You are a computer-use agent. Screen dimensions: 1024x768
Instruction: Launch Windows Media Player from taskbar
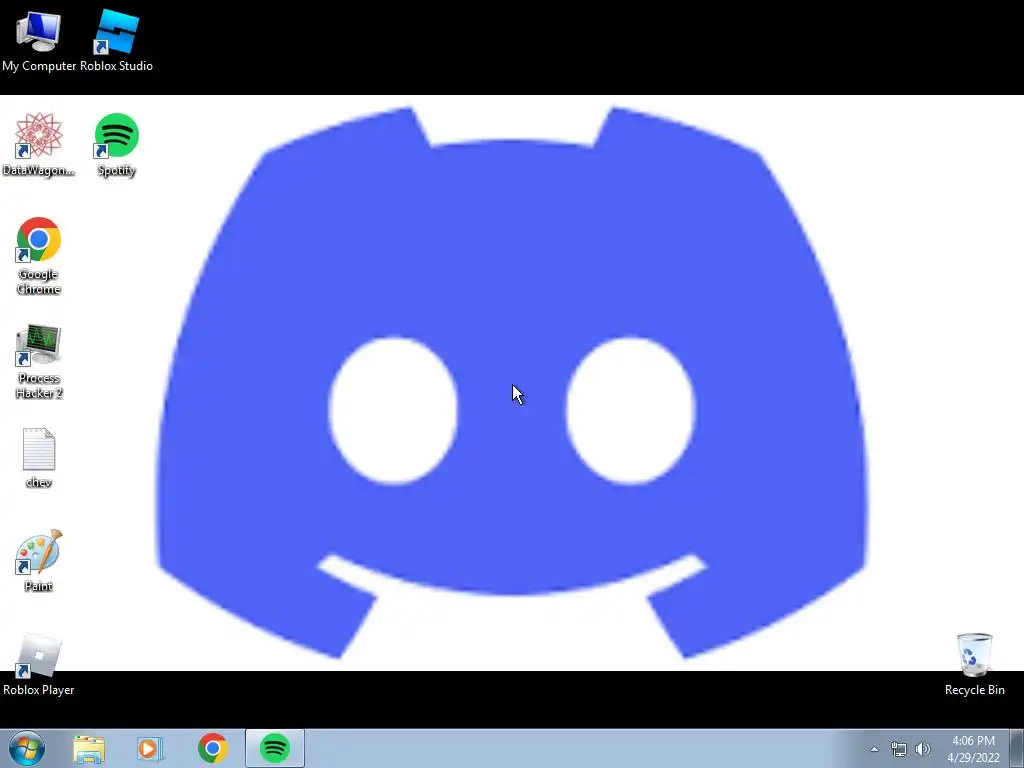150,749
